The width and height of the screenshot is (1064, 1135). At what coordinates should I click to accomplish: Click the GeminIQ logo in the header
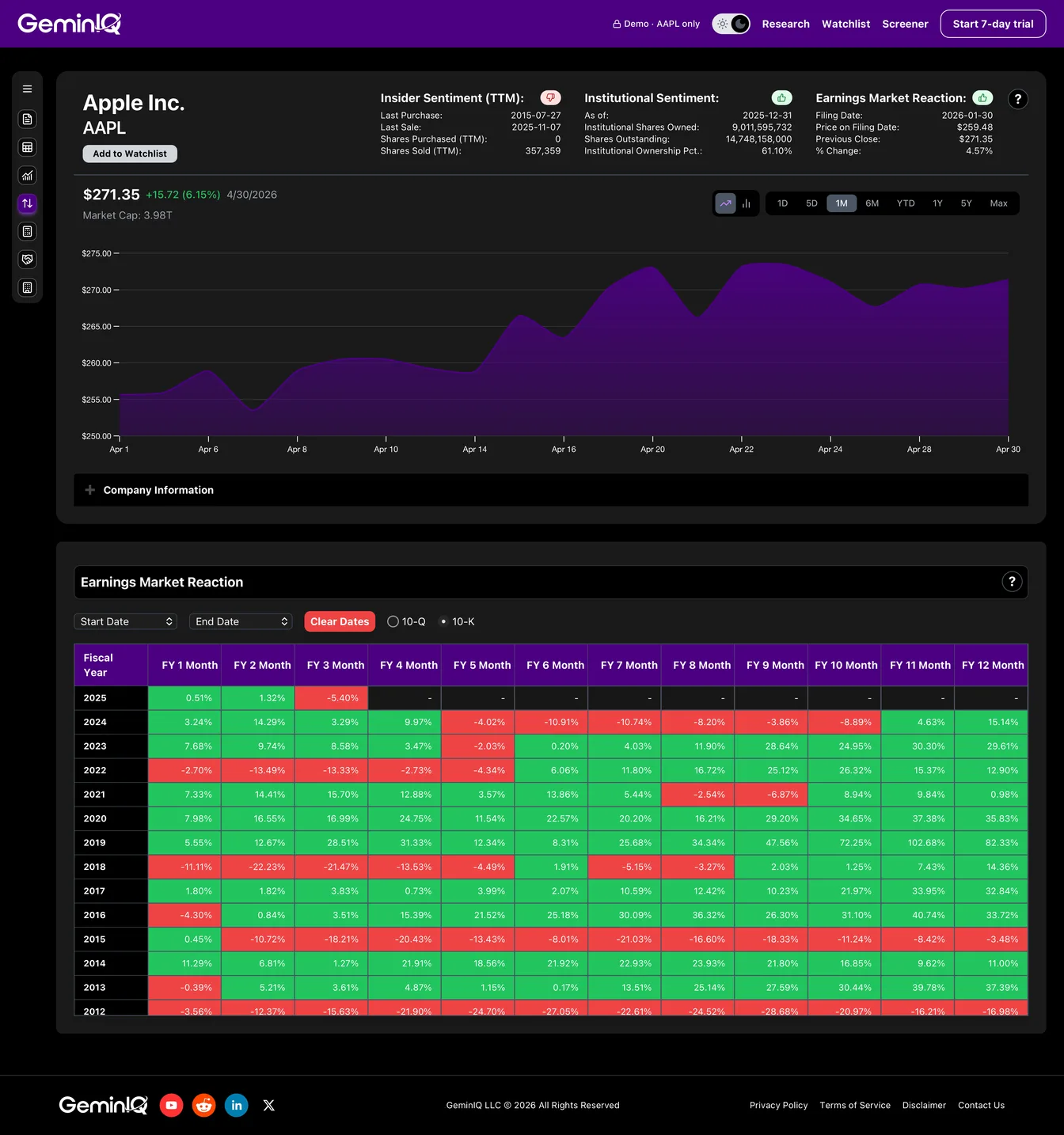70,24
